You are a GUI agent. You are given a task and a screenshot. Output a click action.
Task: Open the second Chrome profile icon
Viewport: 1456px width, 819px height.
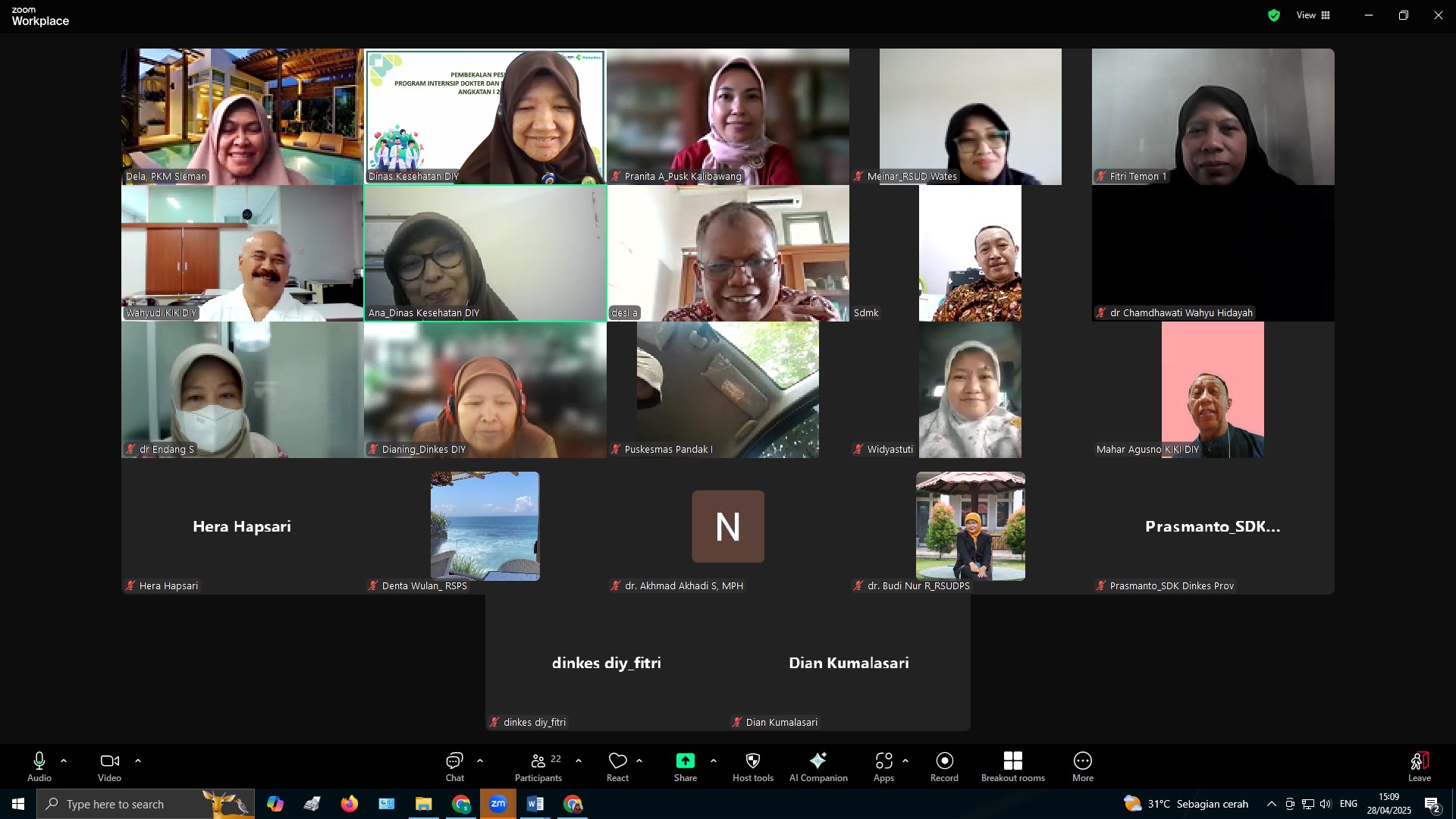(x=573, y=804)
